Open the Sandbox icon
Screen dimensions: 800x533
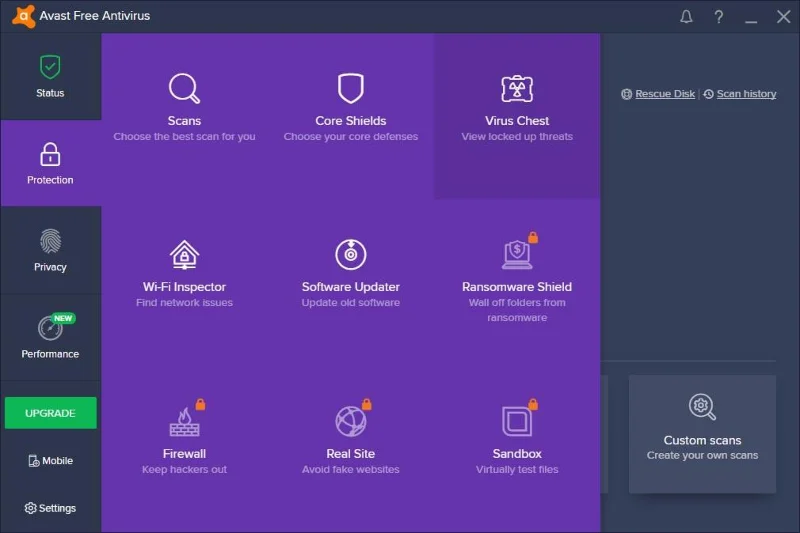point(517,421)
